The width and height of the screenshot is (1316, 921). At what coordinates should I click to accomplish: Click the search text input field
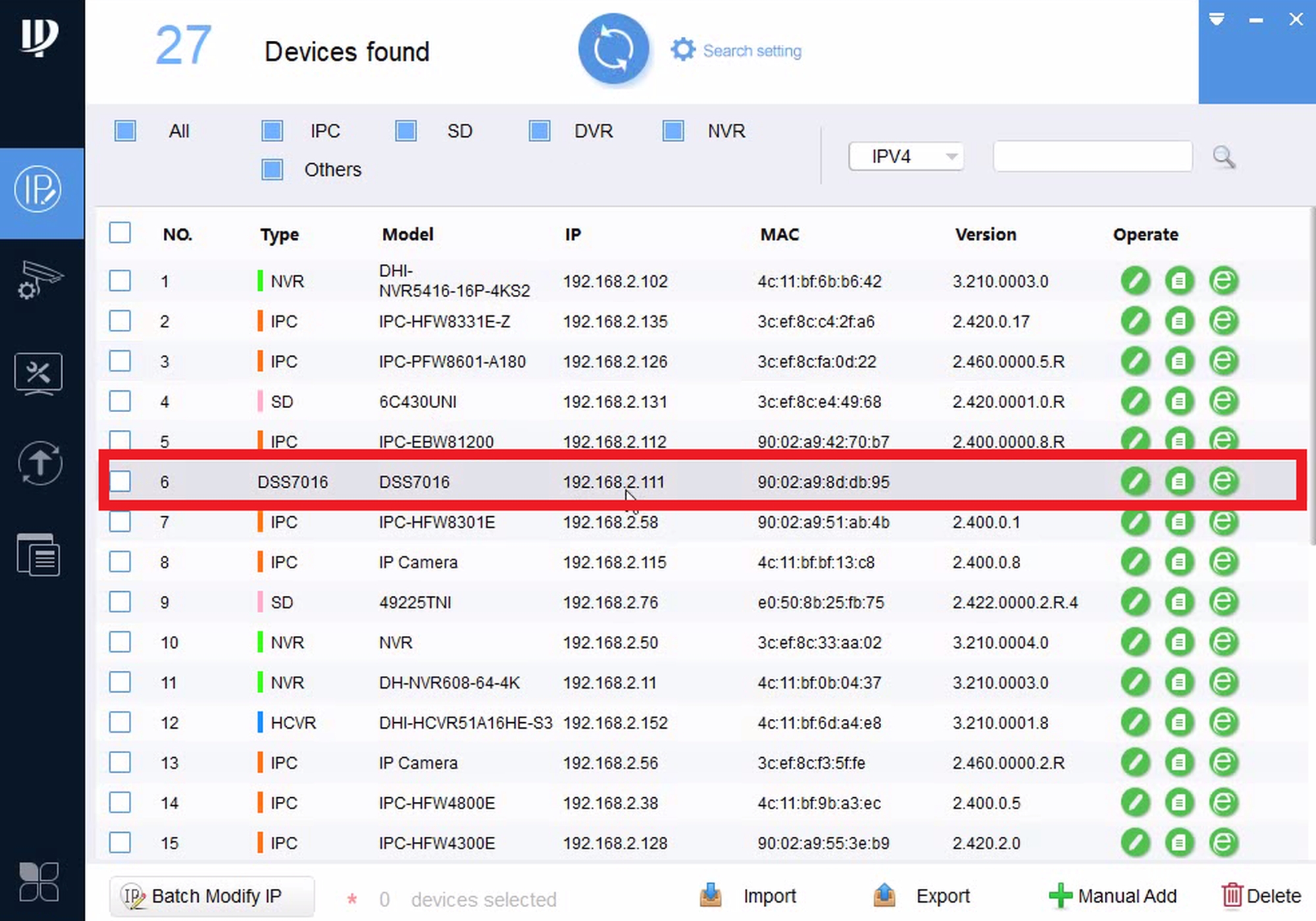1092,157
